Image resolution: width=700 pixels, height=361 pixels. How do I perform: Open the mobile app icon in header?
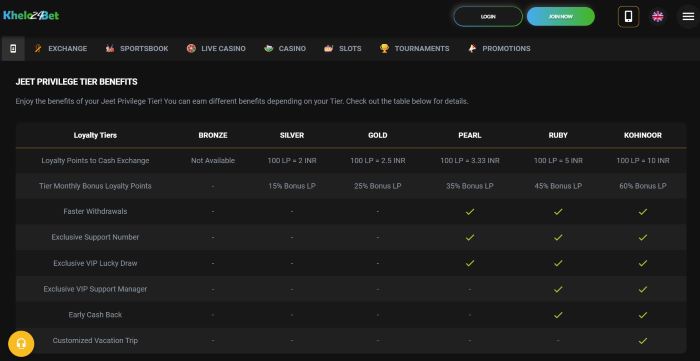[628, 17]
